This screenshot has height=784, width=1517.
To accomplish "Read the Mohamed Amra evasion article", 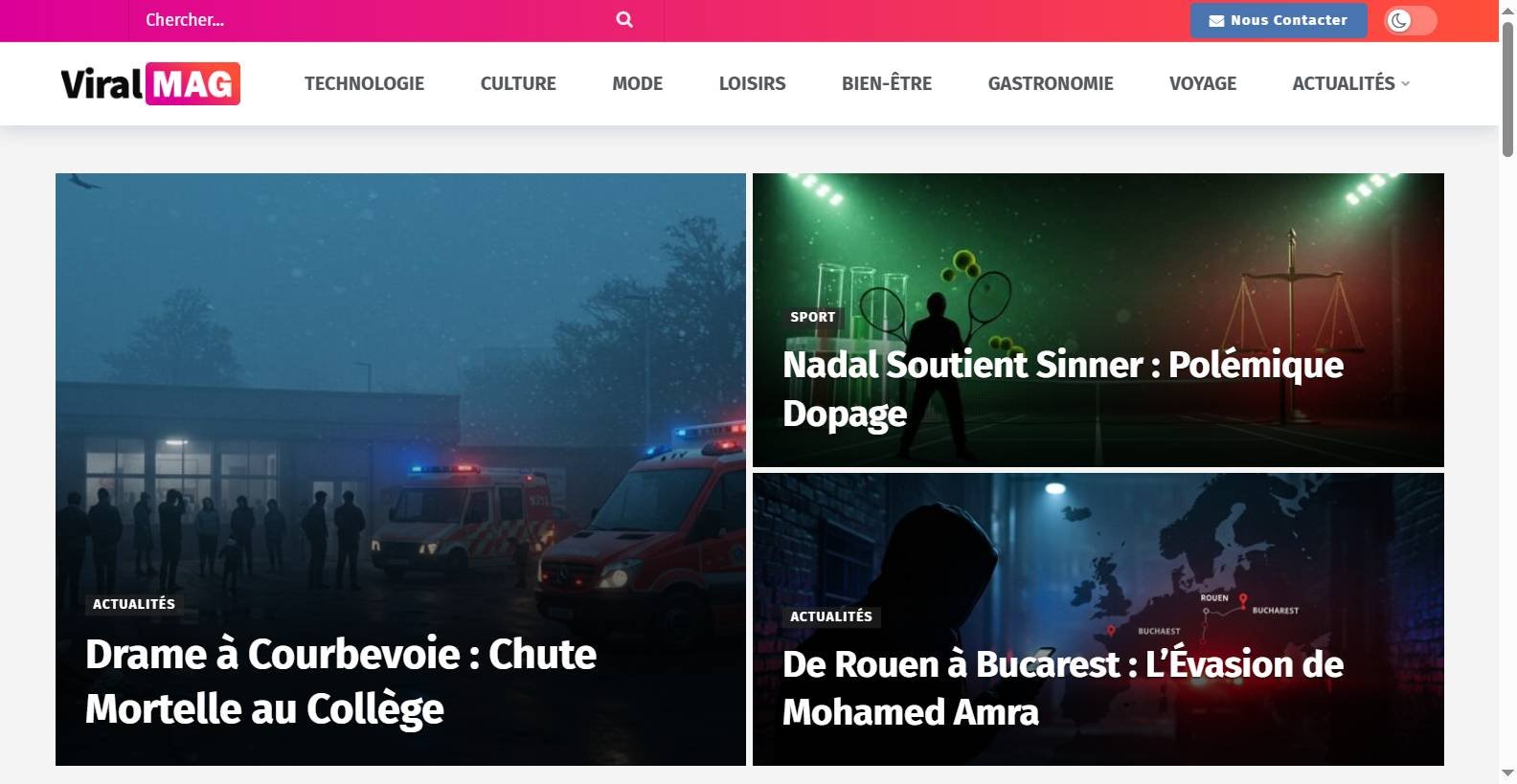I will tap(1063, 688).
